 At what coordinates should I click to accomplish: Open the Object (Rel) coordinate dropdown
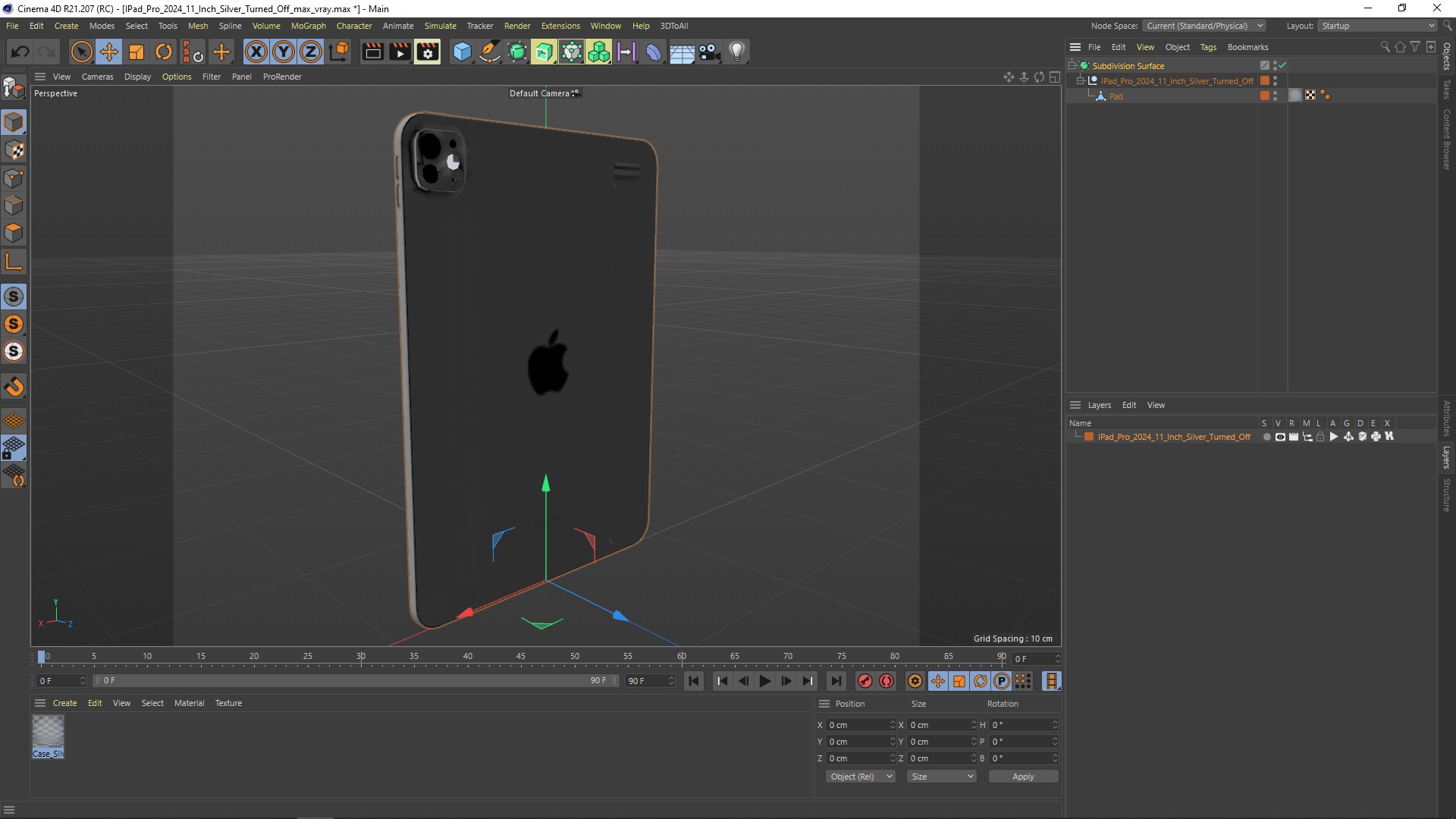tap(860, 777)
